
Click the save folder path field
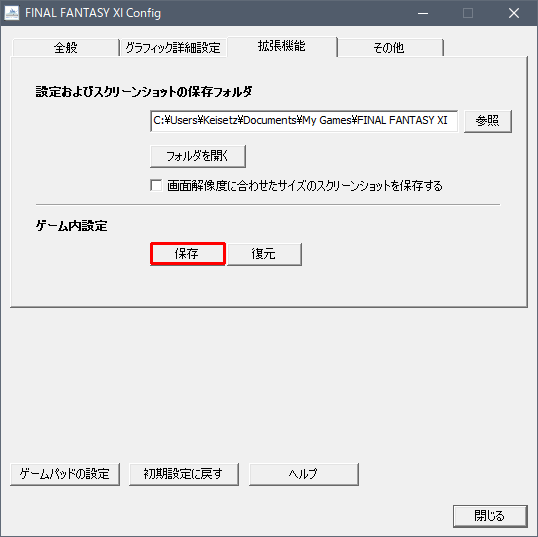coord(304,121)
